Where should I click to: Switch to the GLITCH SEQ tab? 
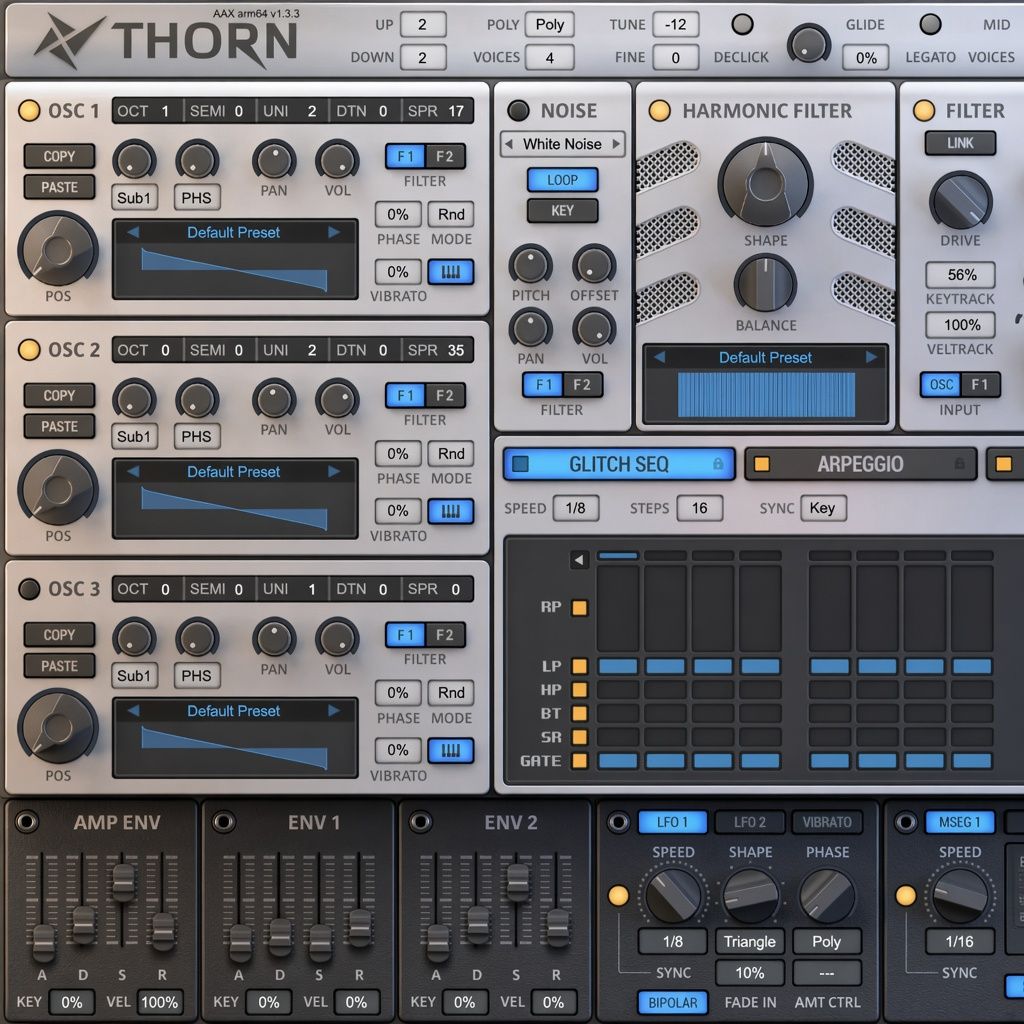point(619,464)
